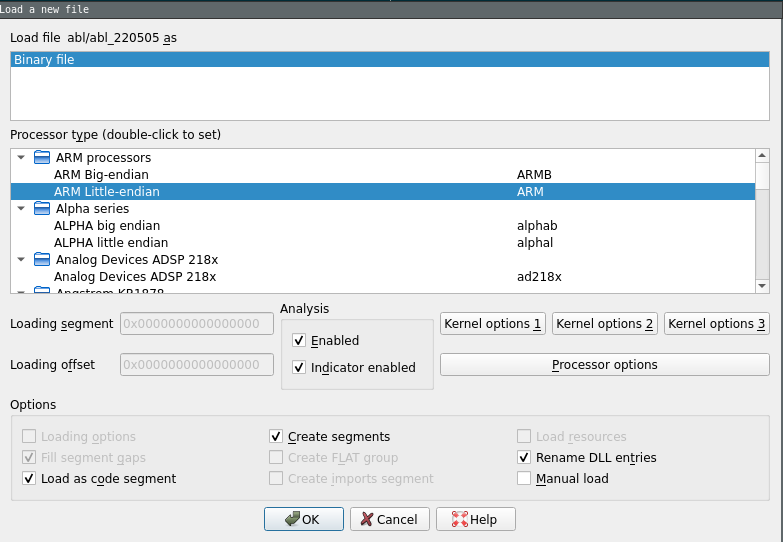The width and height of the screenshot is (783, 542).
Task: Toggle the Rename DLL entries checkbox
Action: pyautogui.click(x=524, y=458)
